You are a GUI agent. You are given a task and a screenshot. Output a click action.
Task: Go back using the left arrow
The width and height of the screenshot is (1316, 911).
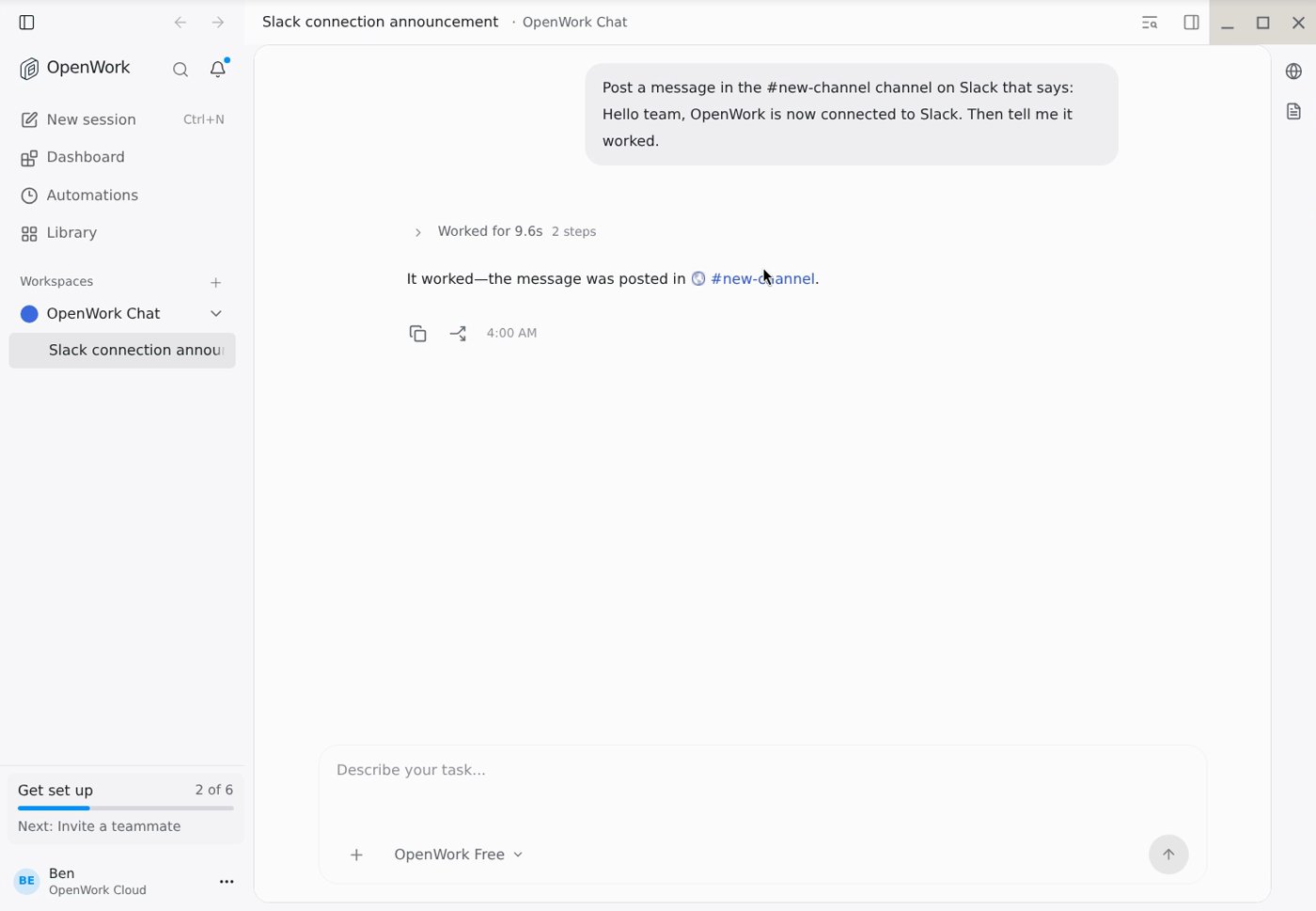(180, 23)
